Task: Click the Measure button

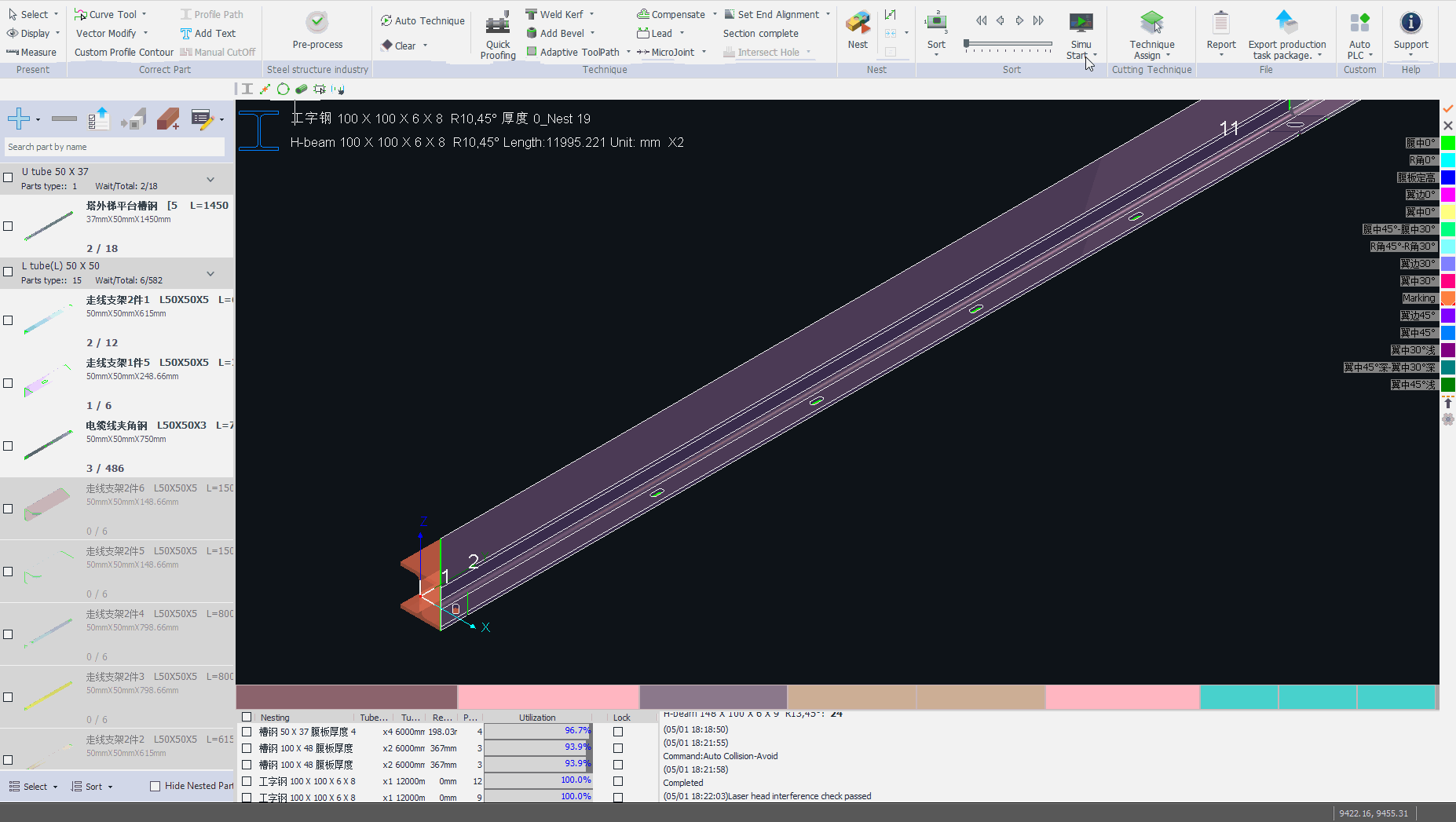Action: [31, 52]
